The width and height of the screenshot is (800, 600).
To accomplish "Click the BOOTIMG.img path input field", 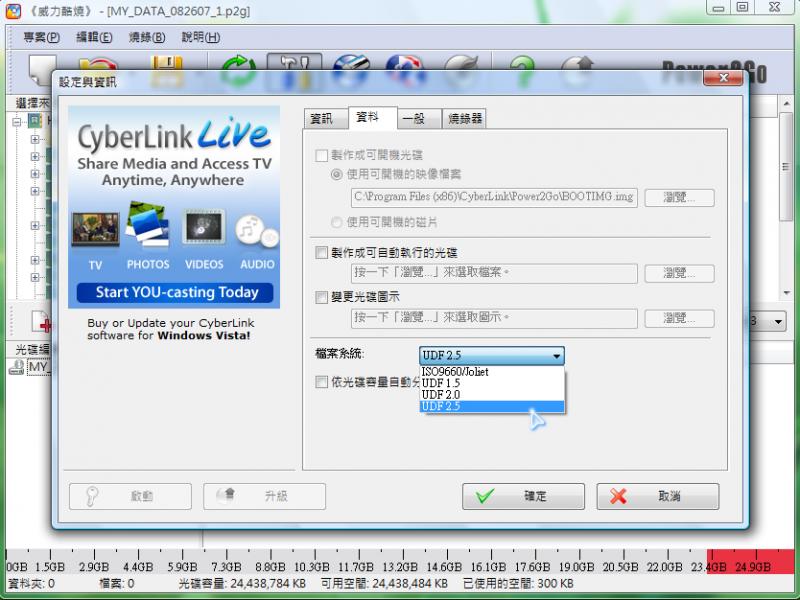I will (x=494, y=197).
